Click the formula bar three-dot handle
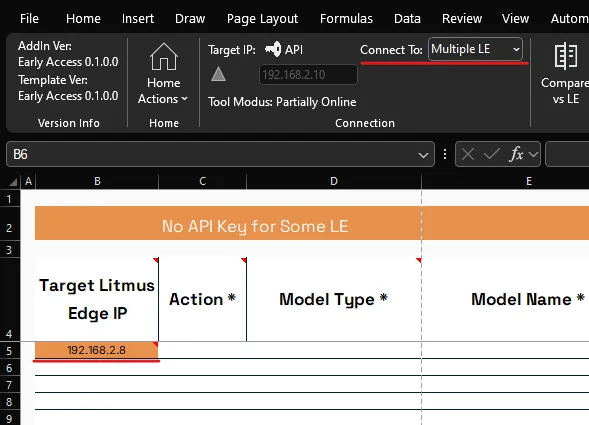The width and height of the screenshot is (589, 425). pyautogui.click(x=445, y=154)
